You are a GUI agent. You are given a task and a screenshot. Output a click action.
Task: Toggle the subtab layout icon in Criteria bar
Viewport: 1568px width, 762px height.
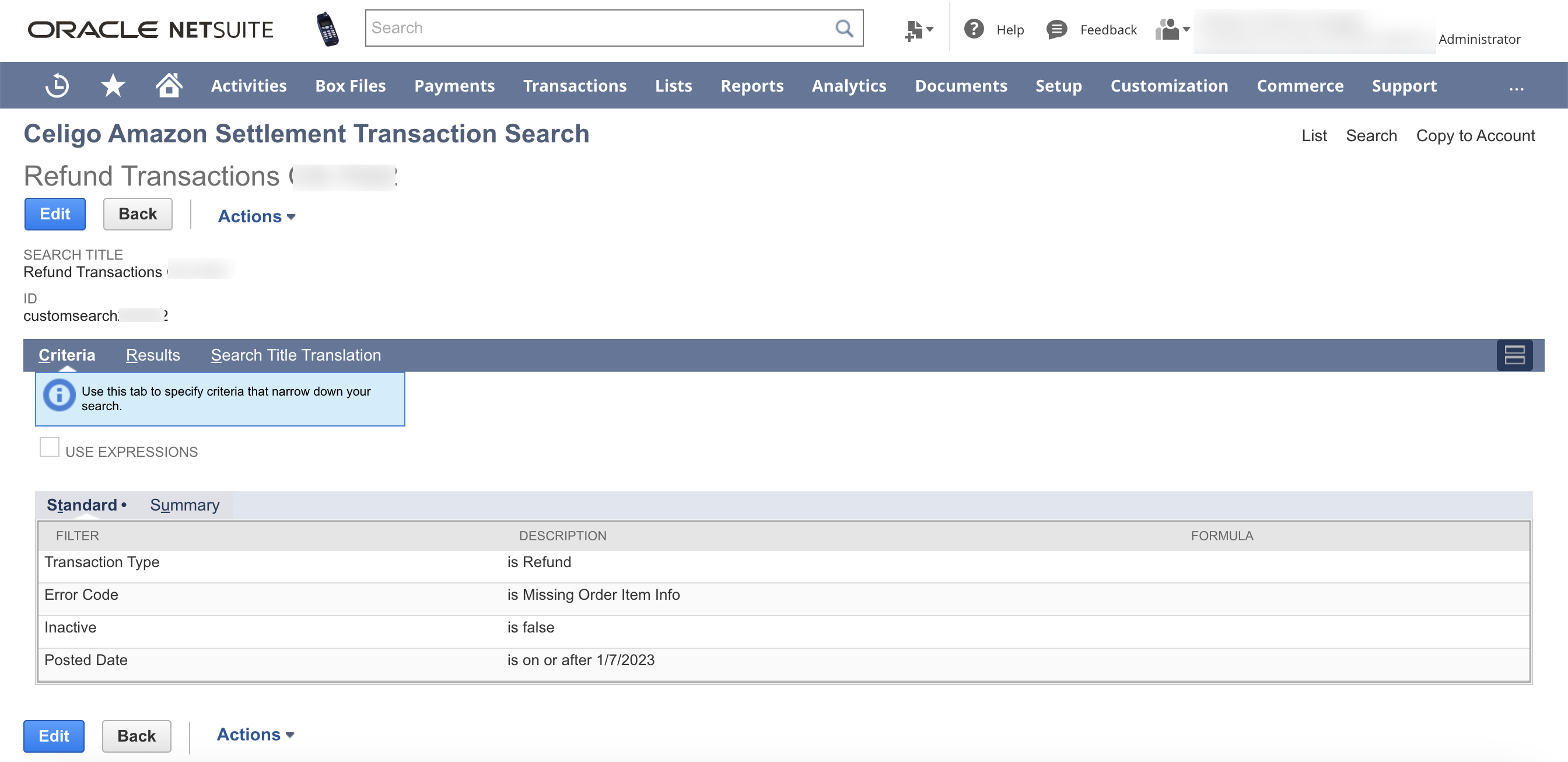[1514, 355]
